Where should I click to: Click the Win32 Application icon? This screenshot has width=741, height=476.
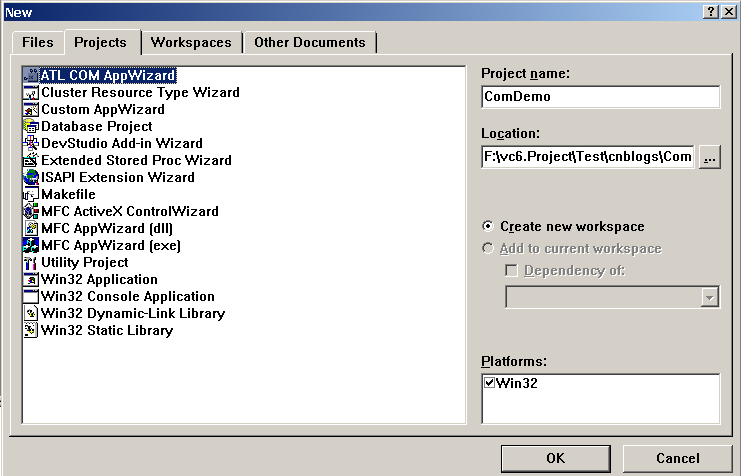31,279
